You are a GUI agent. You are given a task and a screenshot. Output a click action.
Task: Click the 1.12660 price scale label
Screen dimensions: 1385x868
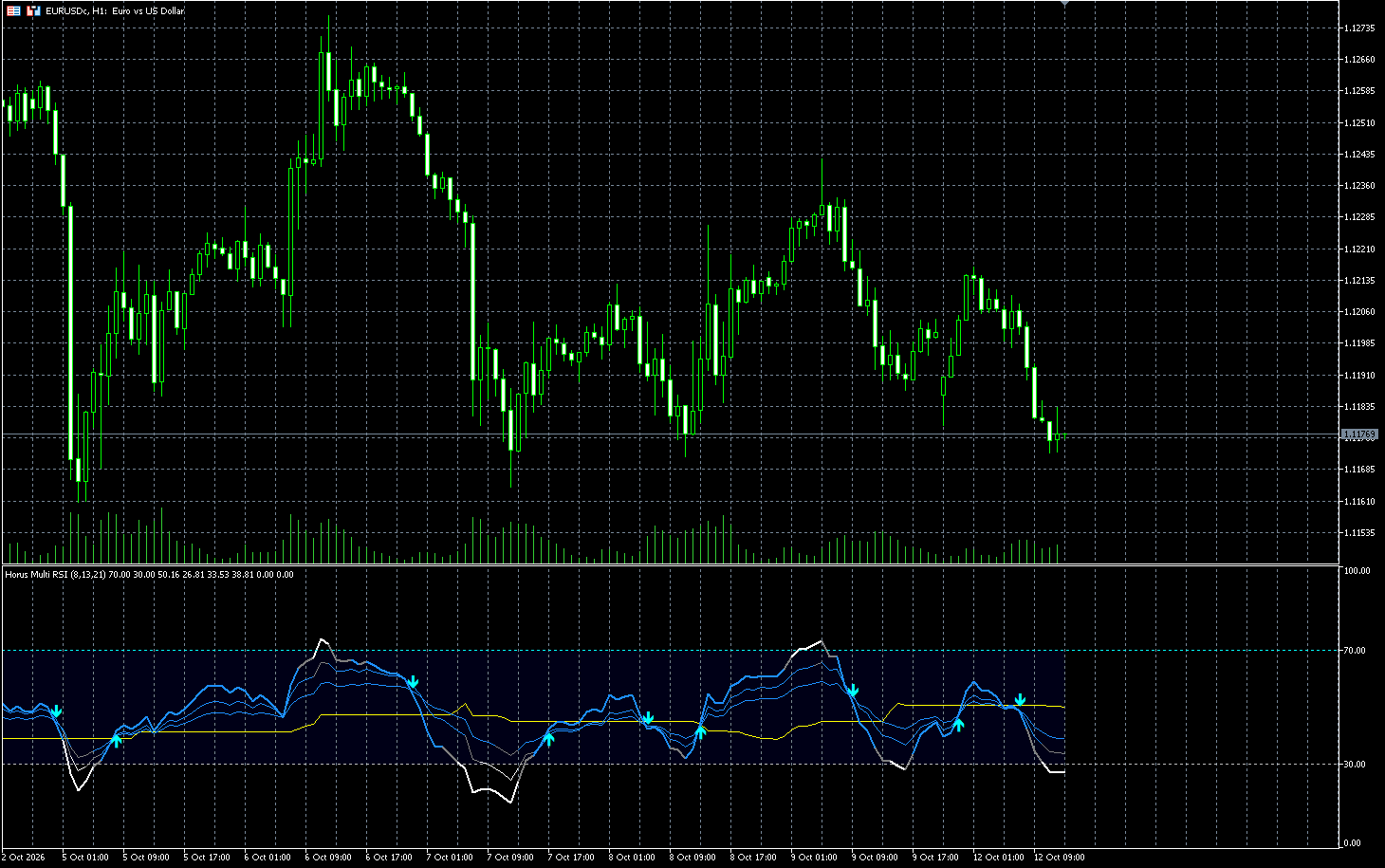coord(1359,60)
